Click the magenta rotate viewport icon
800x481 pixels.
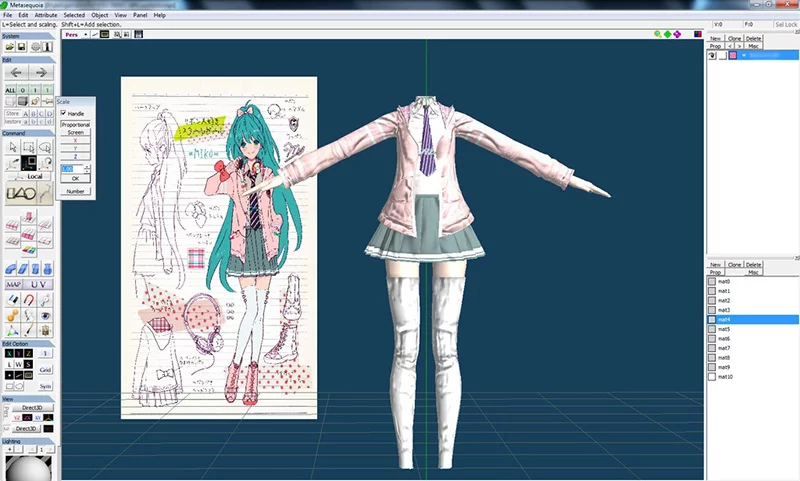677,34
